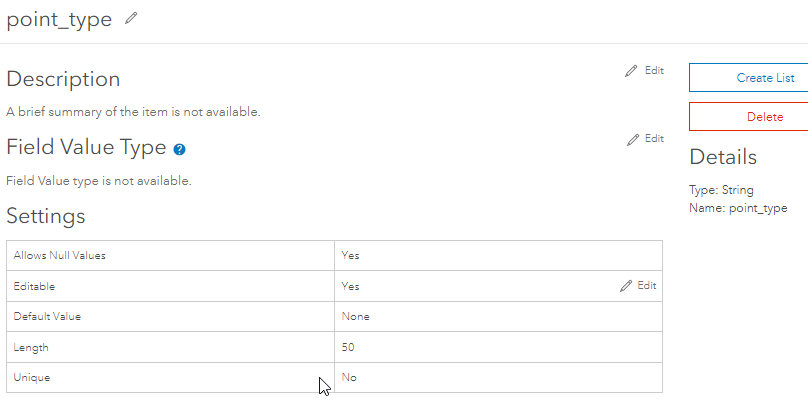Click the Length value 50 cell
The width and height of the screenshot is (808, 409).
[348, 347]
